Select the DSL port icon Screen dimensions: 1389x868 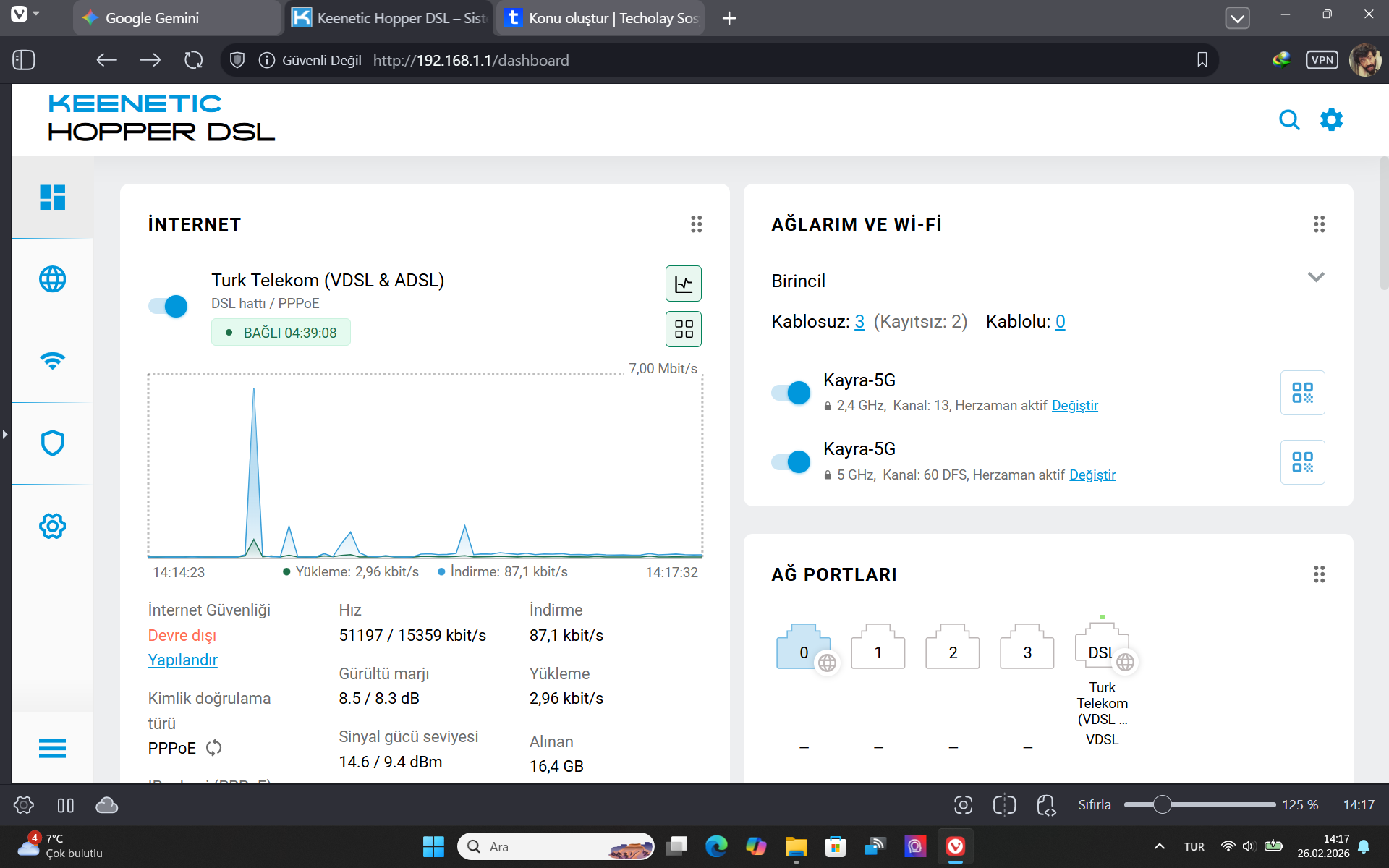pyautogui.click(x=1102, y=647)
